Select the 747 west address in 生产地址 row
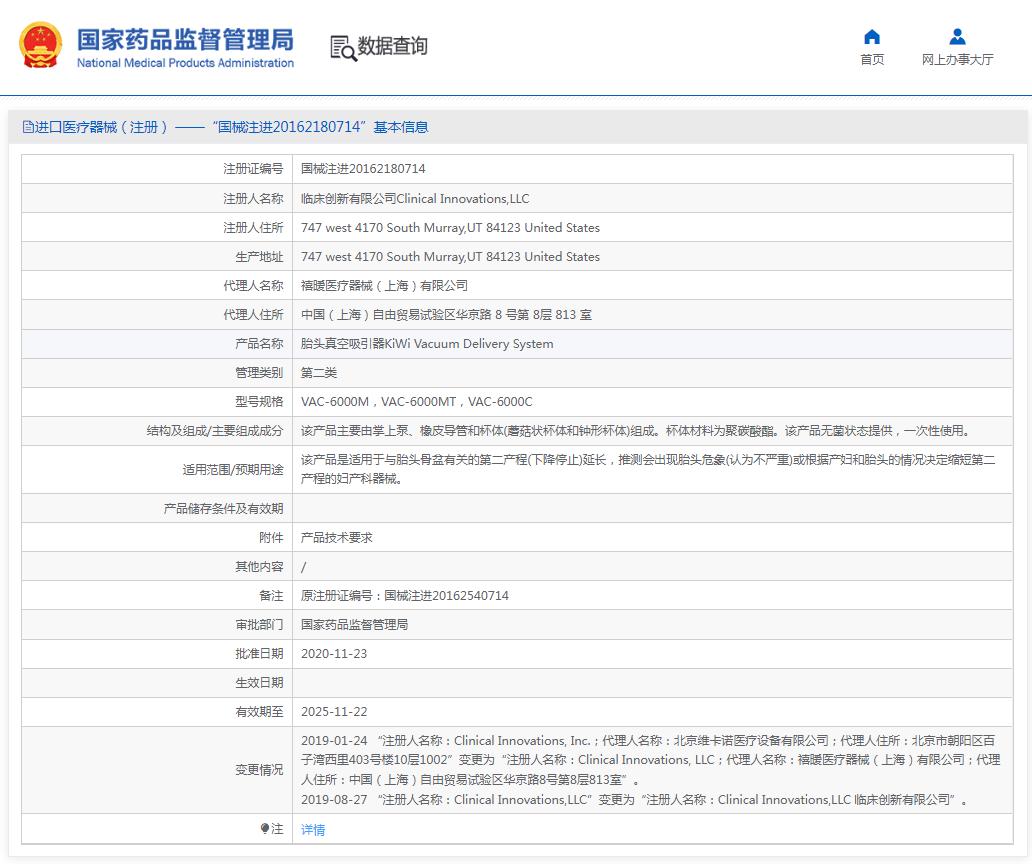 tap(450, 256)
